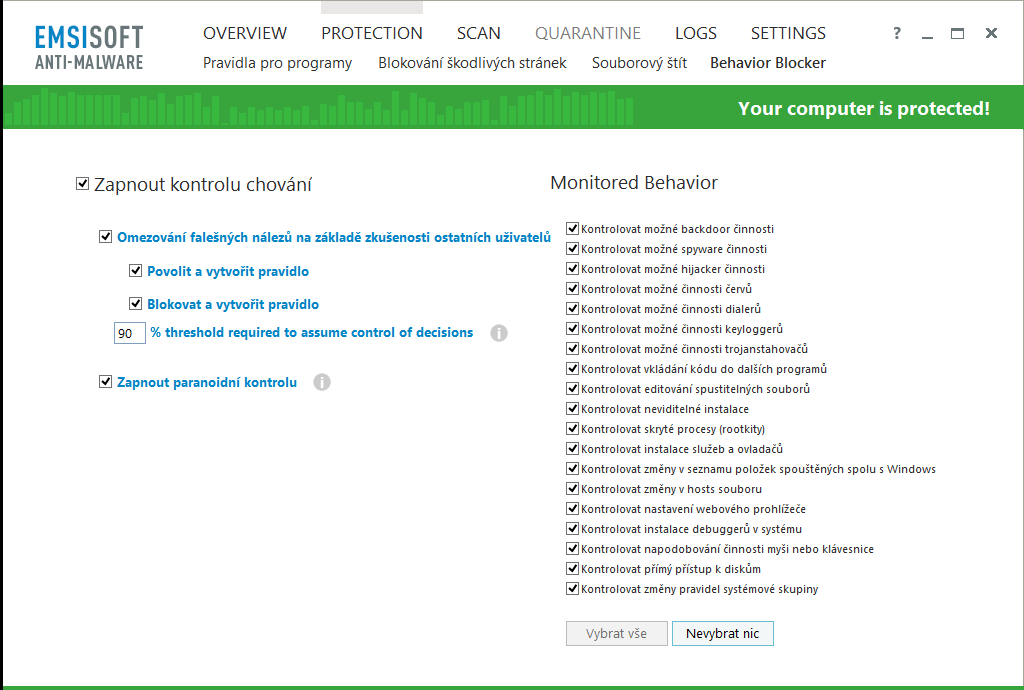
Task: Maximize the Emsisoft window
Action: pos(957,33)
